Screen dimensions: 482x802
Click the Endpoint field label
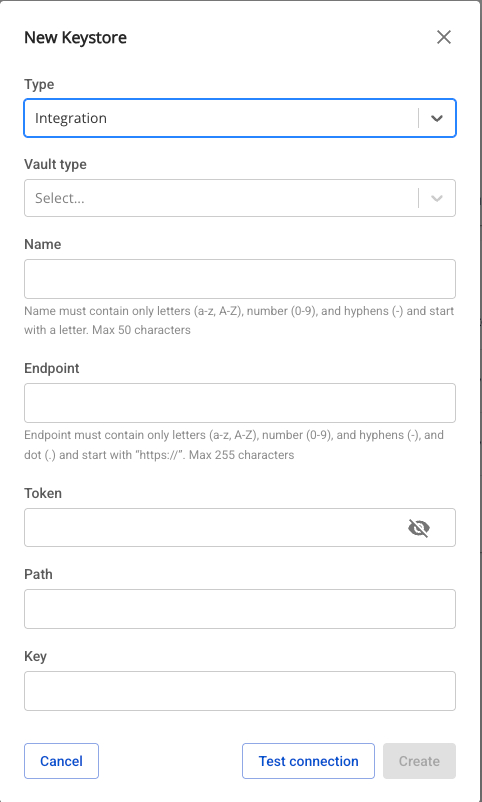pos(52,368)
